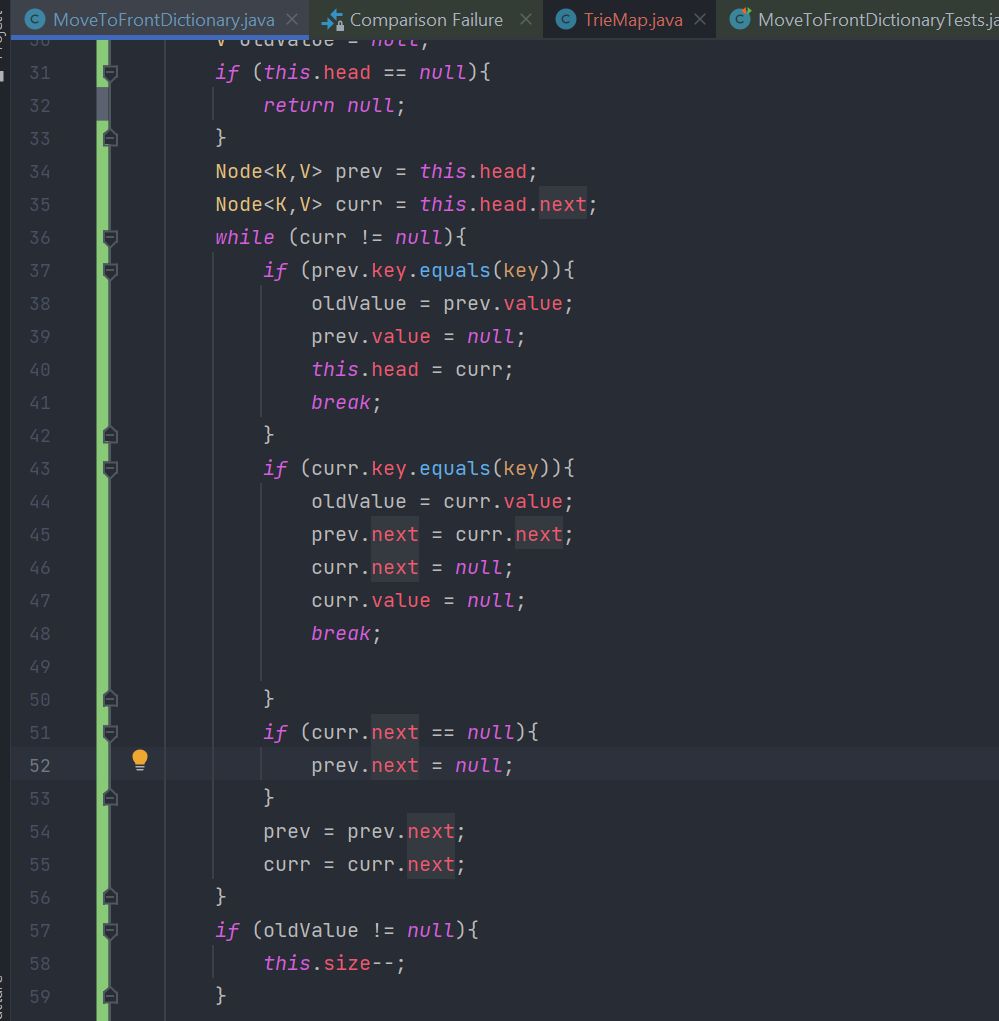Collapse the while loop at line 36
The width and height of the screenshot is (999, 1021).
point(111,238)
